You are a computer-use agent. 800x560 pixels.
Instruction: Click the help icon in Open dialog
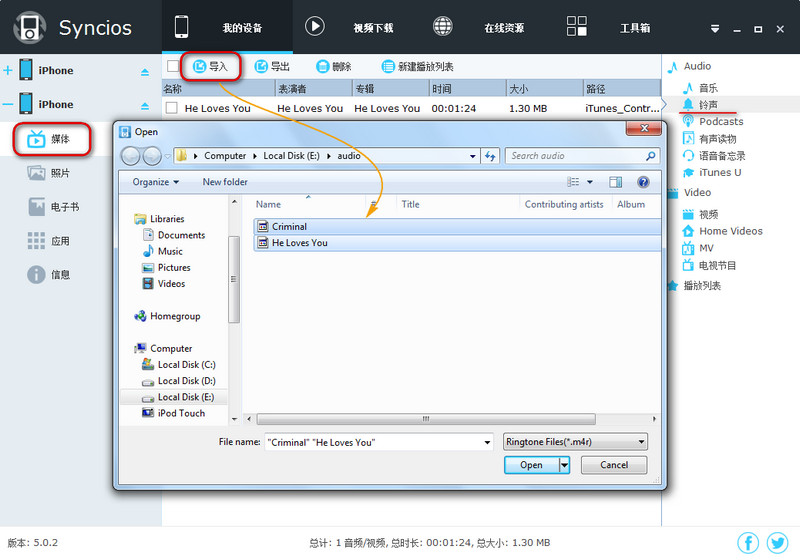point(643,182)
